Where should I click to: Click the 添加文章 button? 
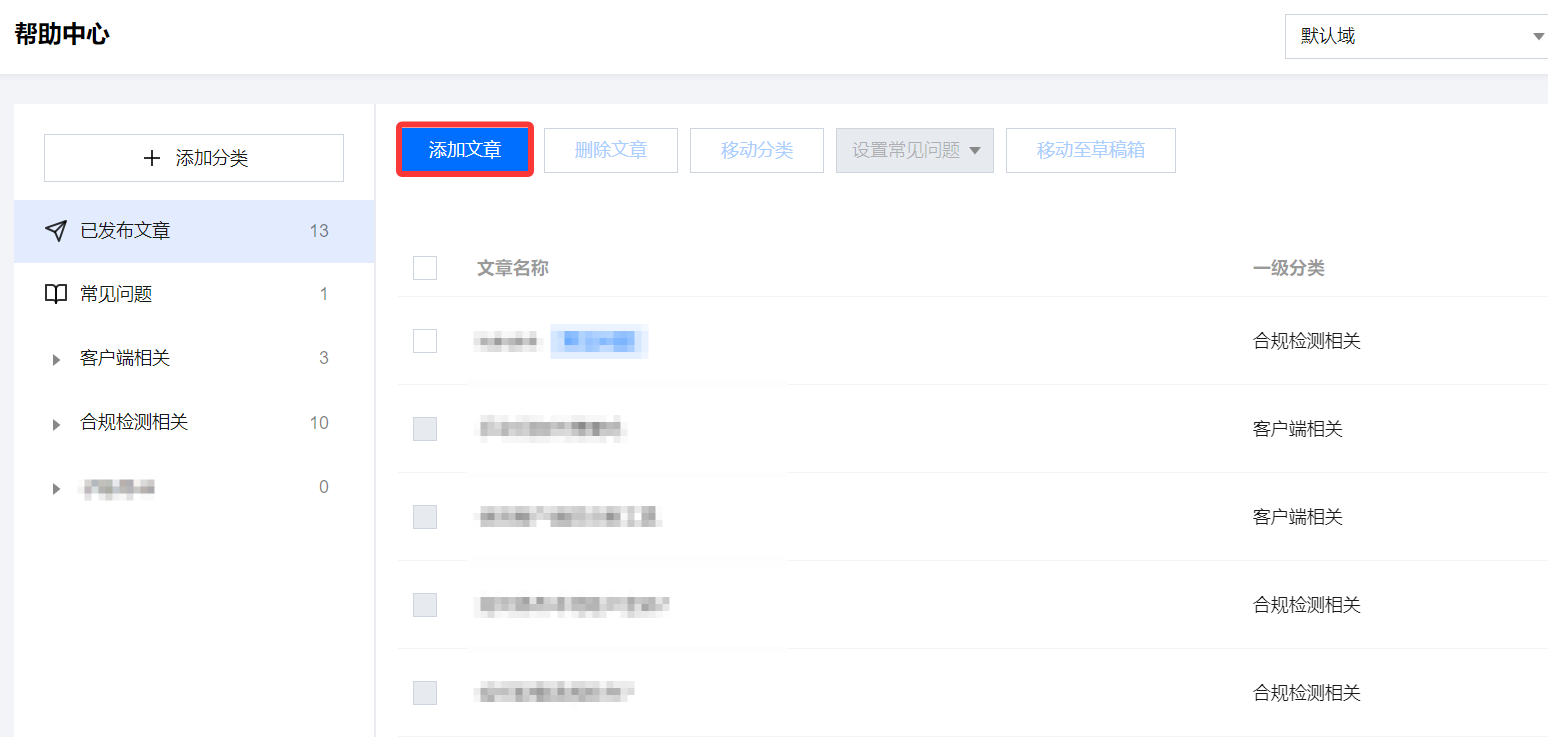[465, 150]
